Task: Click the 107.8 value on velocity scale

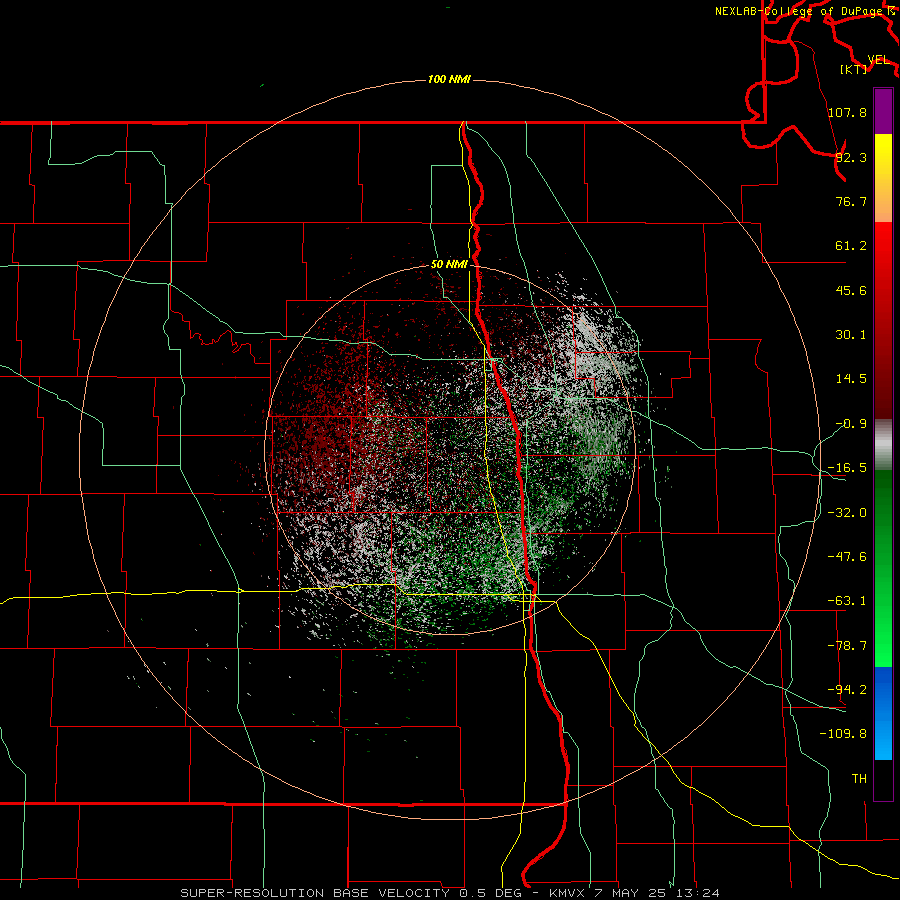Action: (x=847, y=112)
